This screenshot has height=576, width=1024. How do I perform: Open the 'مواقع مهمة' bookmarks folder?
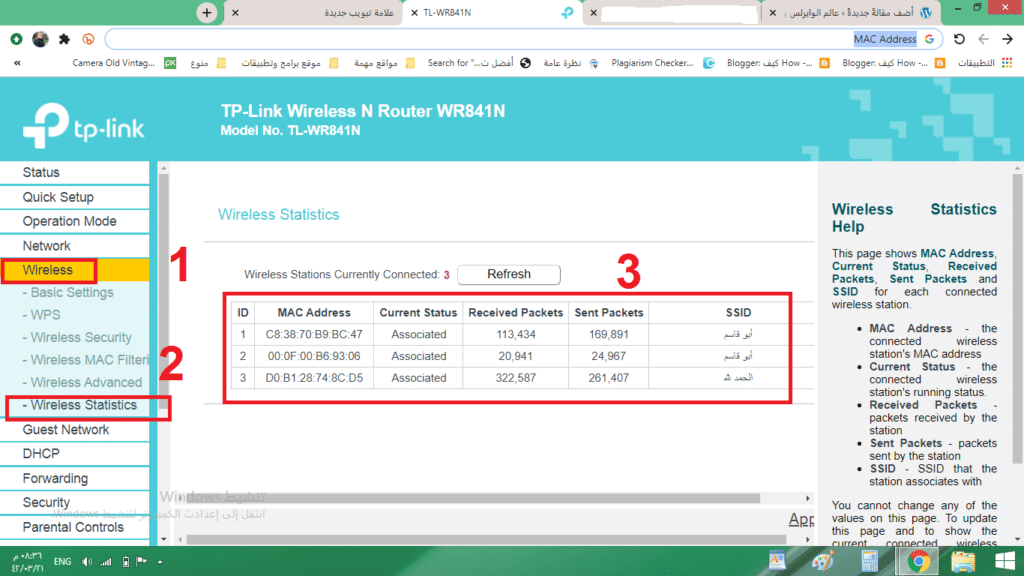click(384, 63)
